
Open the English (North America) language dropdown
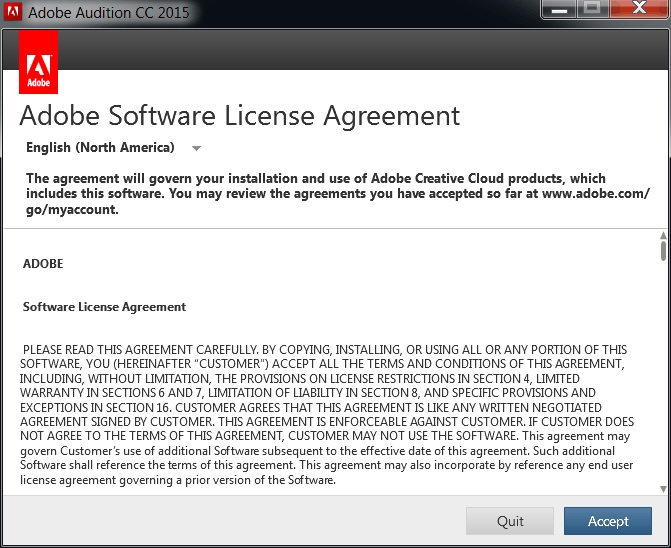click(113, 148)
